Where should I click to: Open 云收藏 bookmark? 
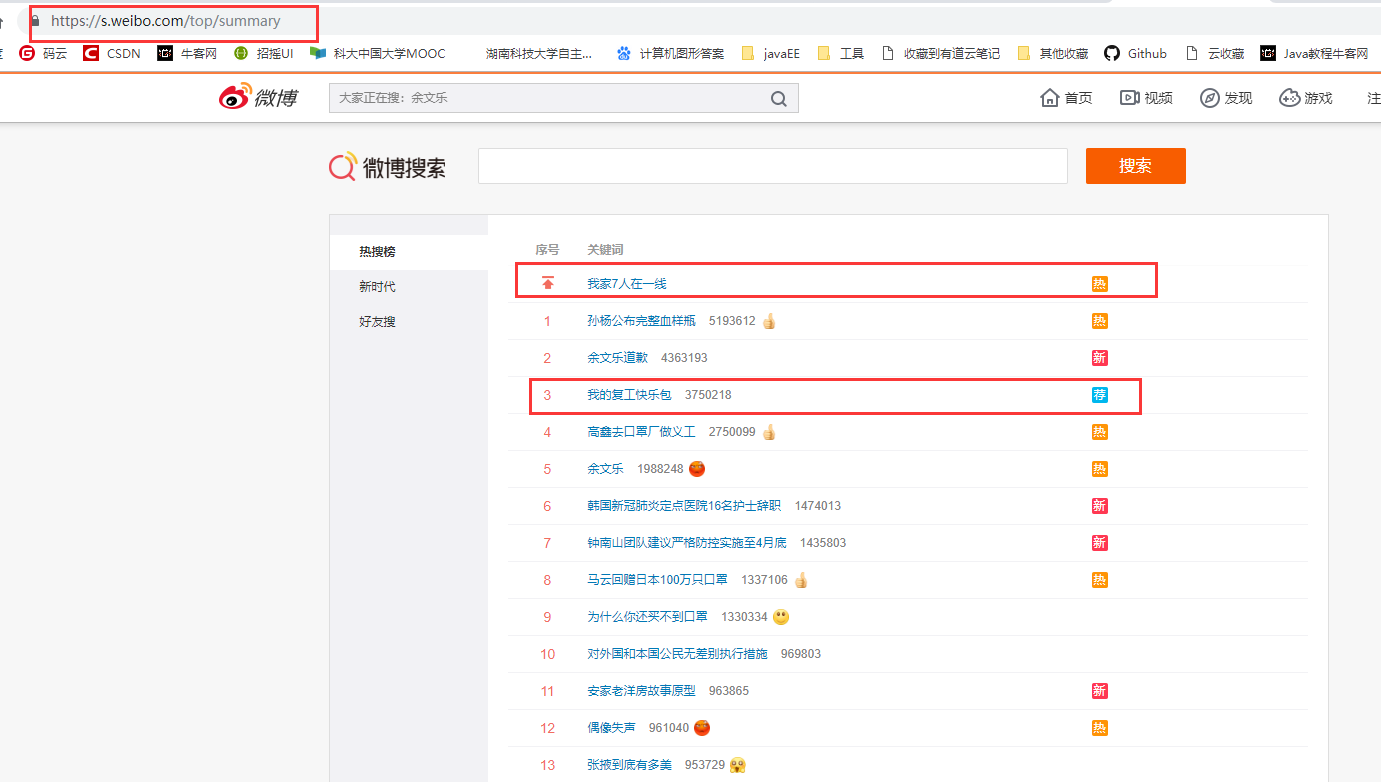click(1215, 54)
